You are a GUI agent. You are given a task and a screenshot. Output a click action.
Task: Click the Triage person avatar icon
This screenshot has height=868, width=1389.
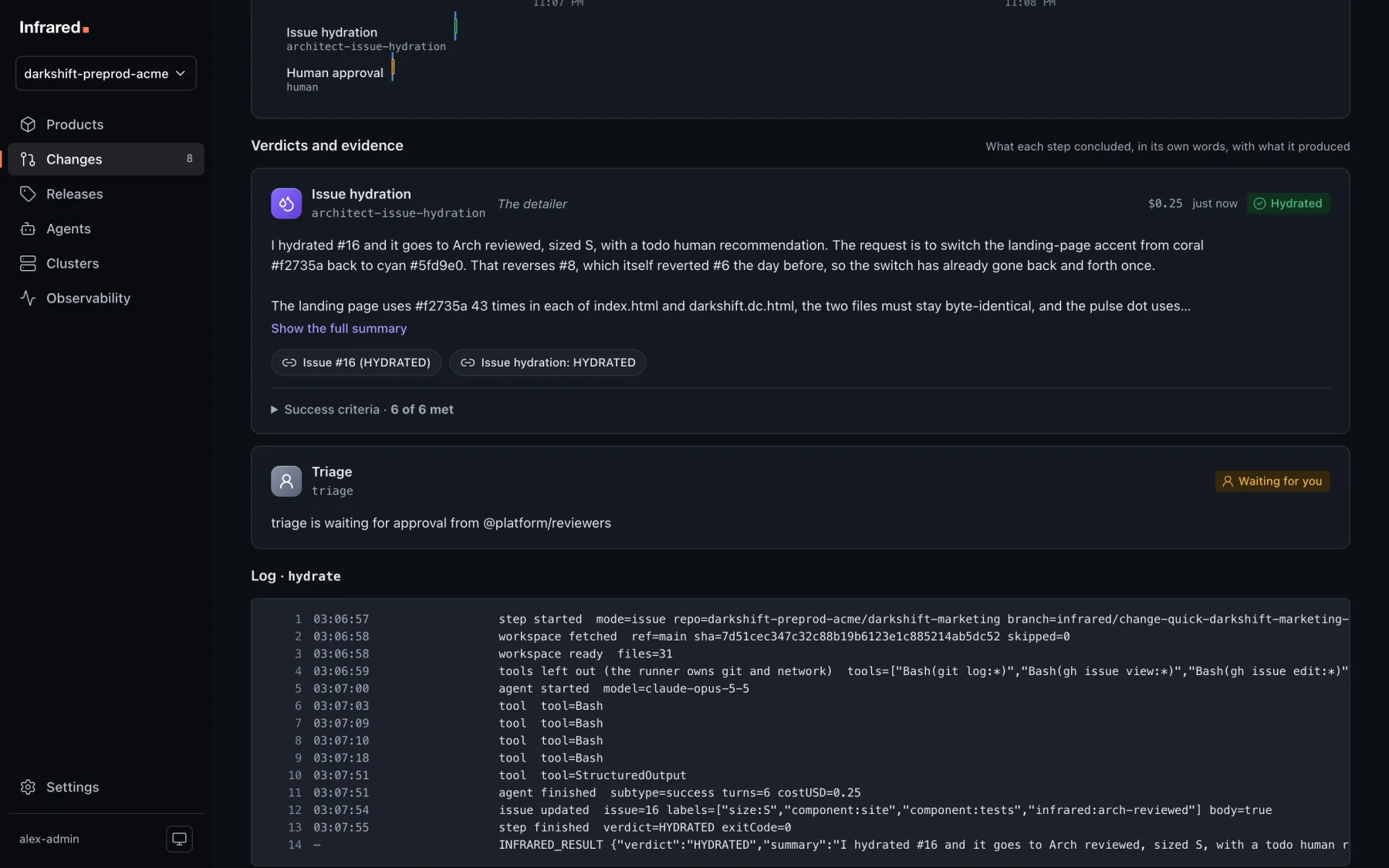tap(286, 481)
